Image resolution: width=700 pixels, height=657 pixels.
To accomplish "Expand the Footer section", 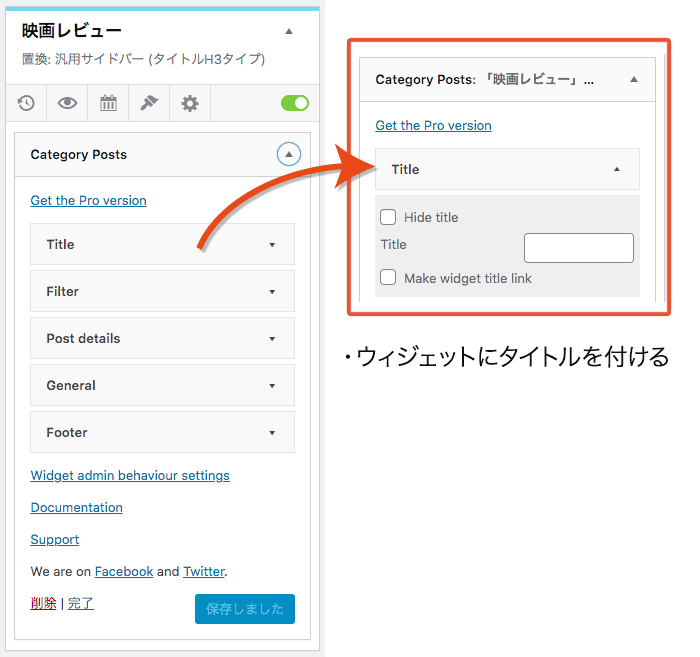I will point(162,432).
